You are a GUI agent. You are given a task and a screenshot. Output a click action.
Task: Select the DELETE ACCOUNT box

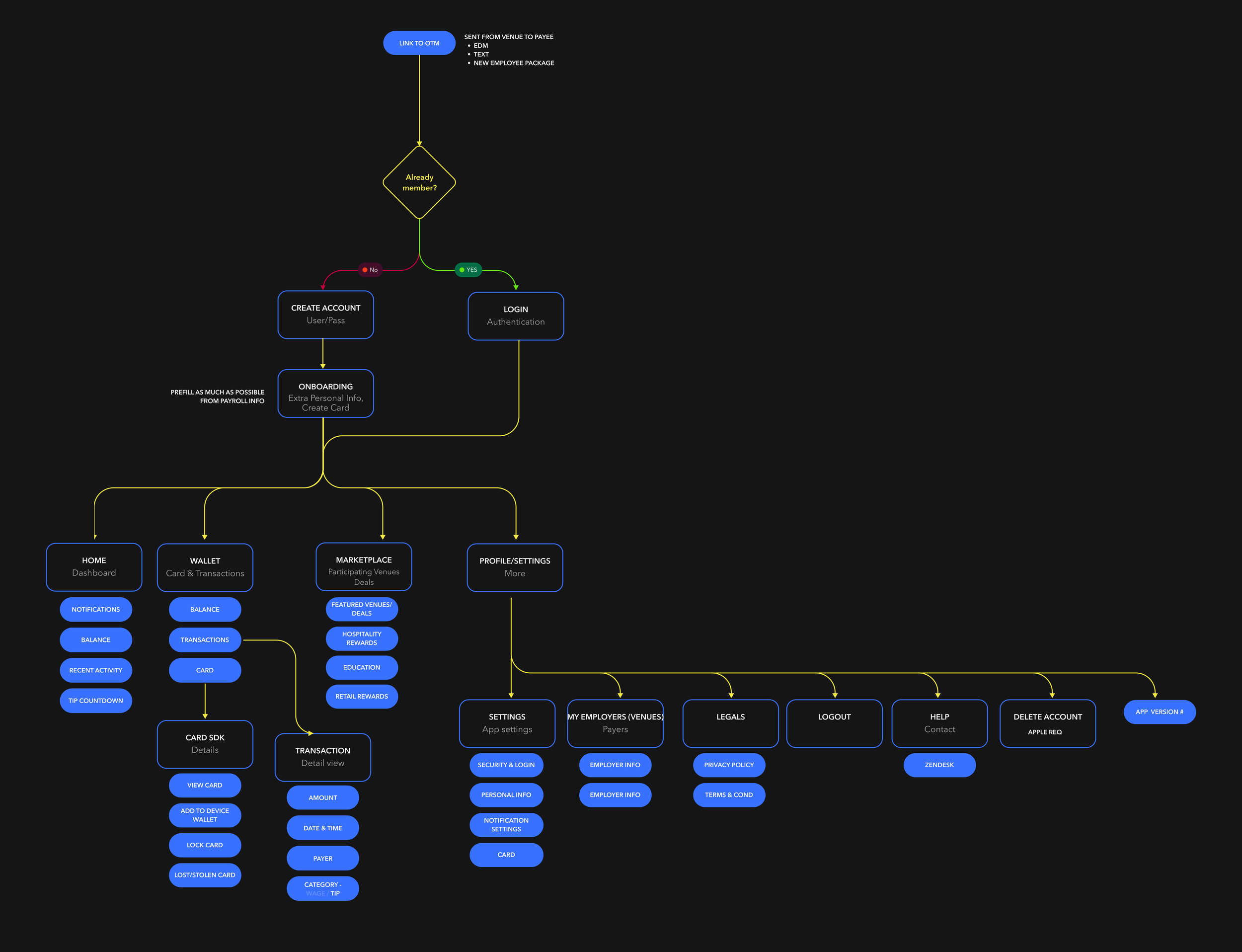pyautogui.click(x=1047, y=723)
